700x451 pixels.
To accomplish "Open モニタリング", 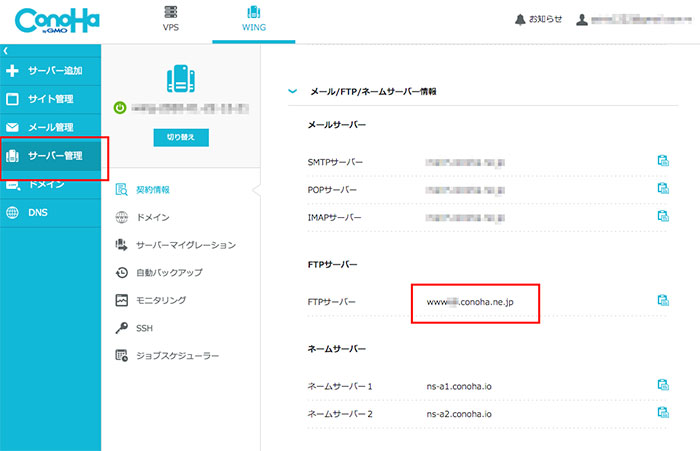I will (161, 300).
